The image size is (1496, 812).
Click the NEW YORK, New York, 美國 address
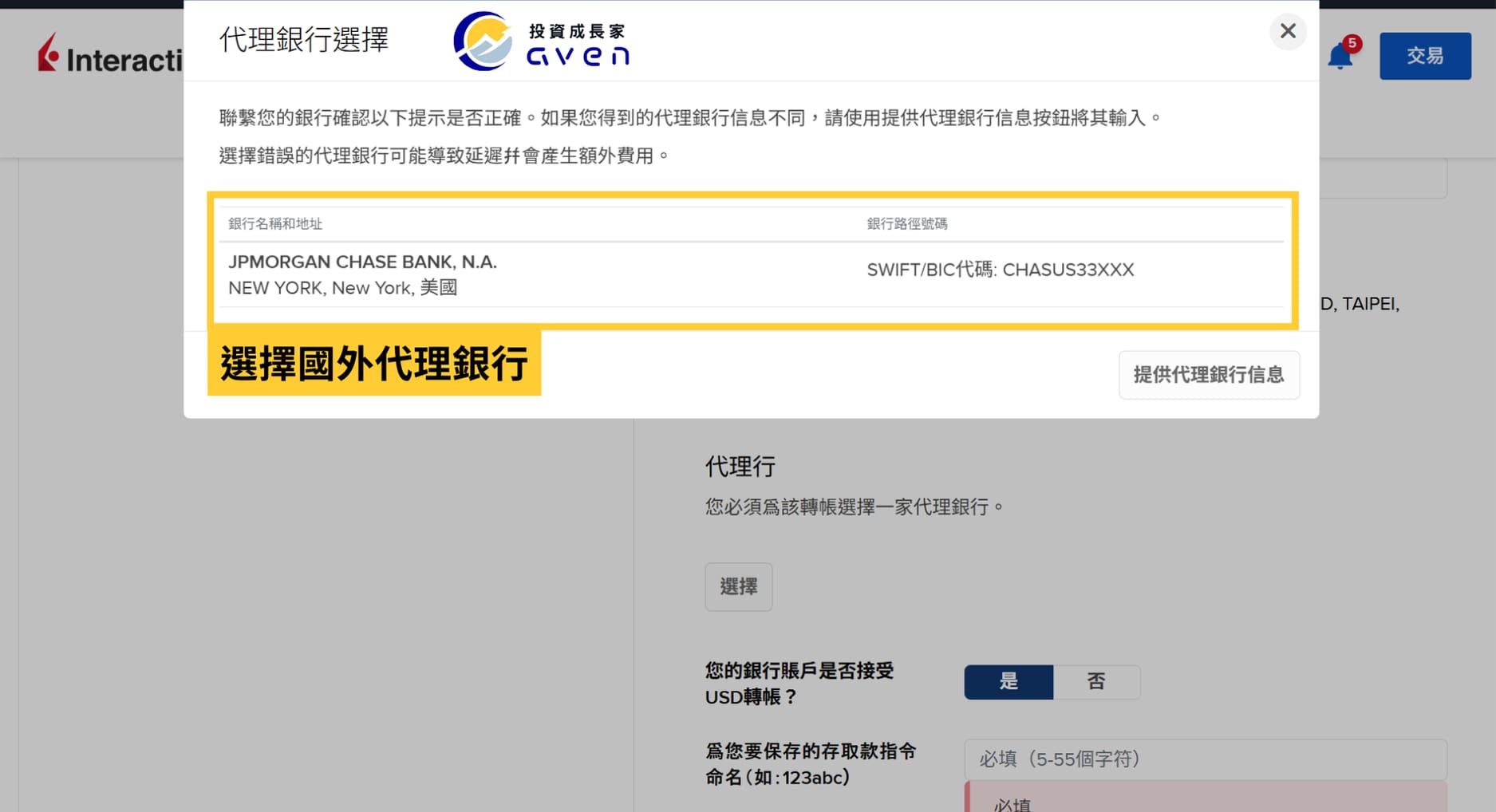342,288
